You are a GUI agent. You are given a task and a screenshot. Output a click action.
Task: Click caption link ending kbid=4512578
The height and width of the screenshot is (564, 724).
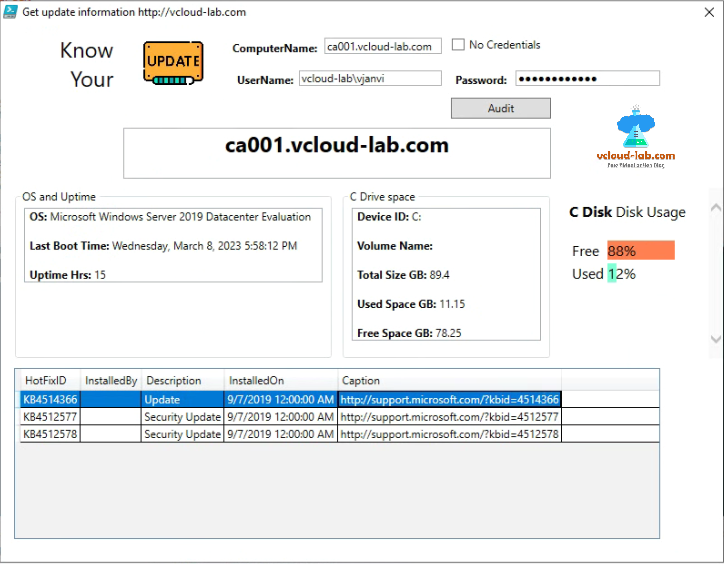450,434
